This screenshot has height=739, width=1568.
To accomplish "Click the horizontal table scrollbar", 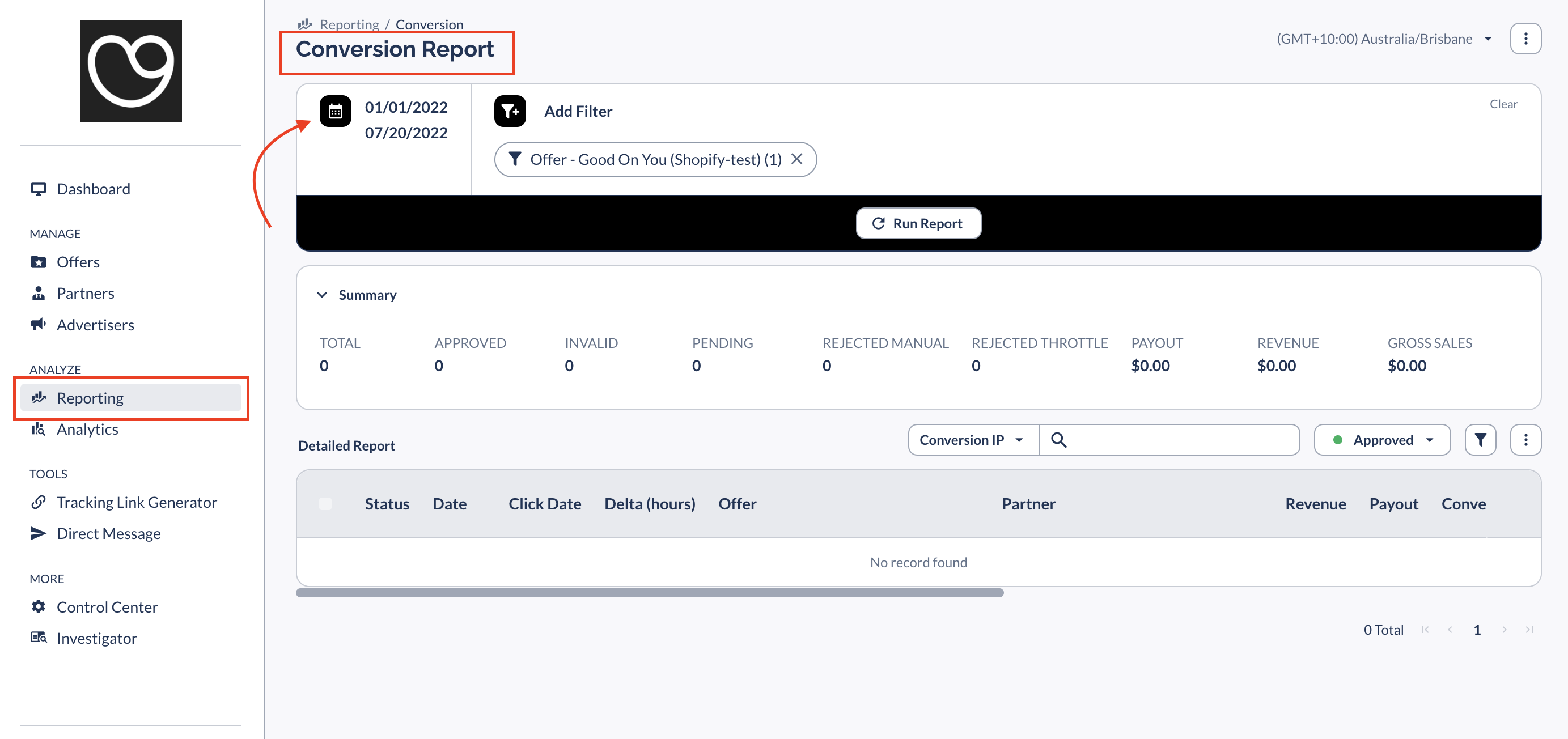I will [x=650, y=593].
